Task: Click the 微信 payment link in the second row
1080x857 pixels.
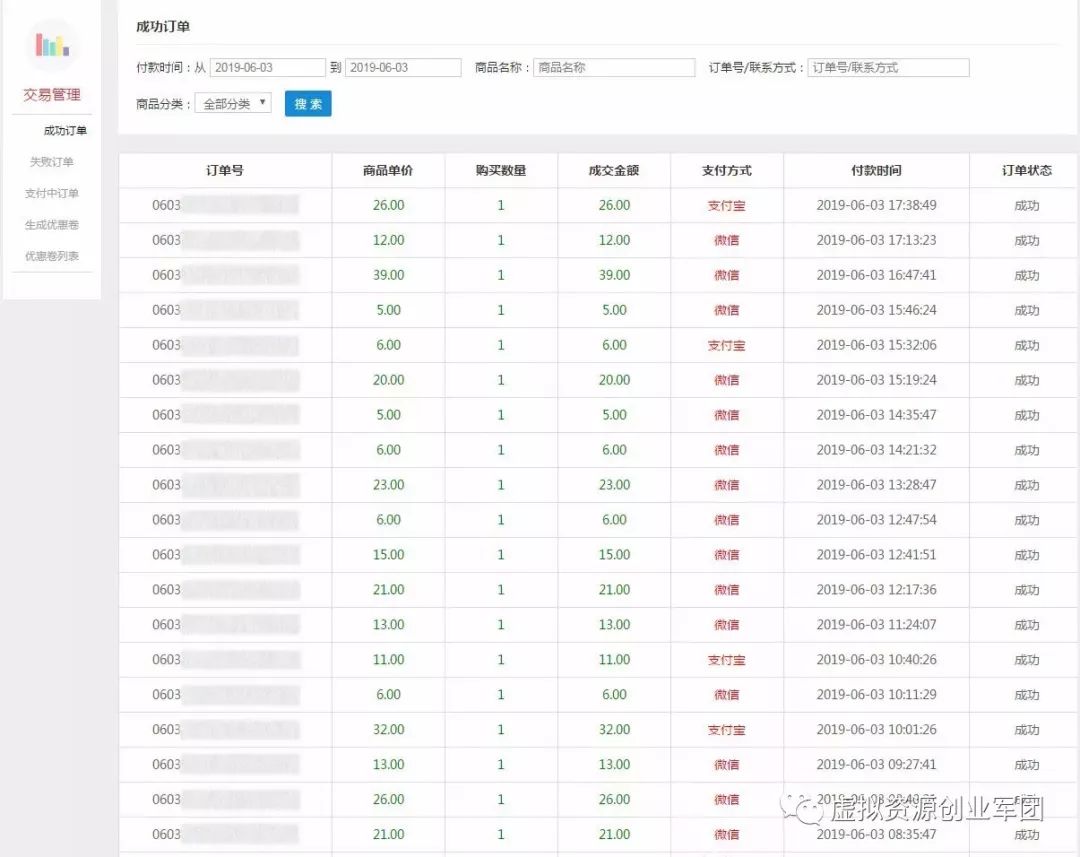Action: (x=727, y=240)
